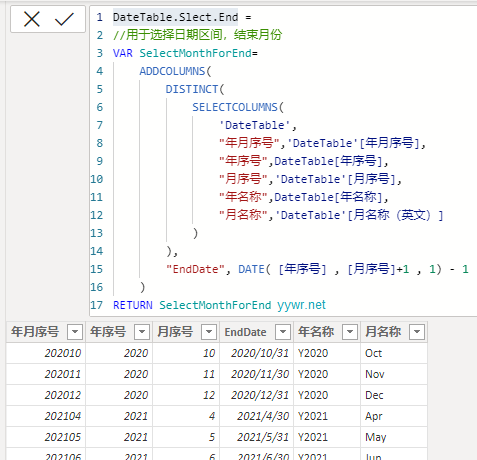The width and height of the screenshot is (477, 460).
Task: Click SELECTCOLUMNS function on line 6
Action: point(235,107)
